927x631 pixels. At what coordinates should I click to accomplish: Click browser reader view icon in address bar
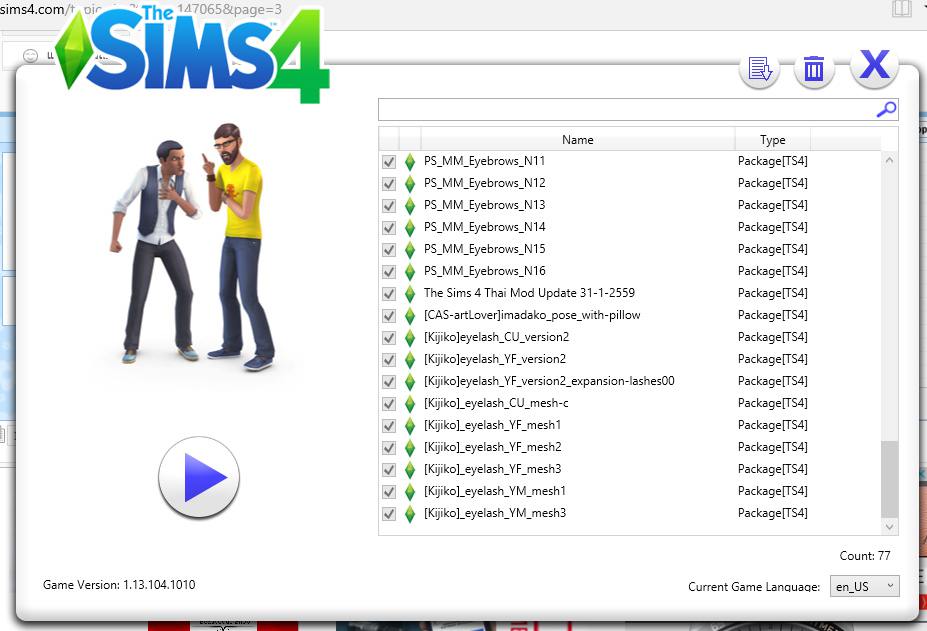pyautogui.click(x=902, y=9)
